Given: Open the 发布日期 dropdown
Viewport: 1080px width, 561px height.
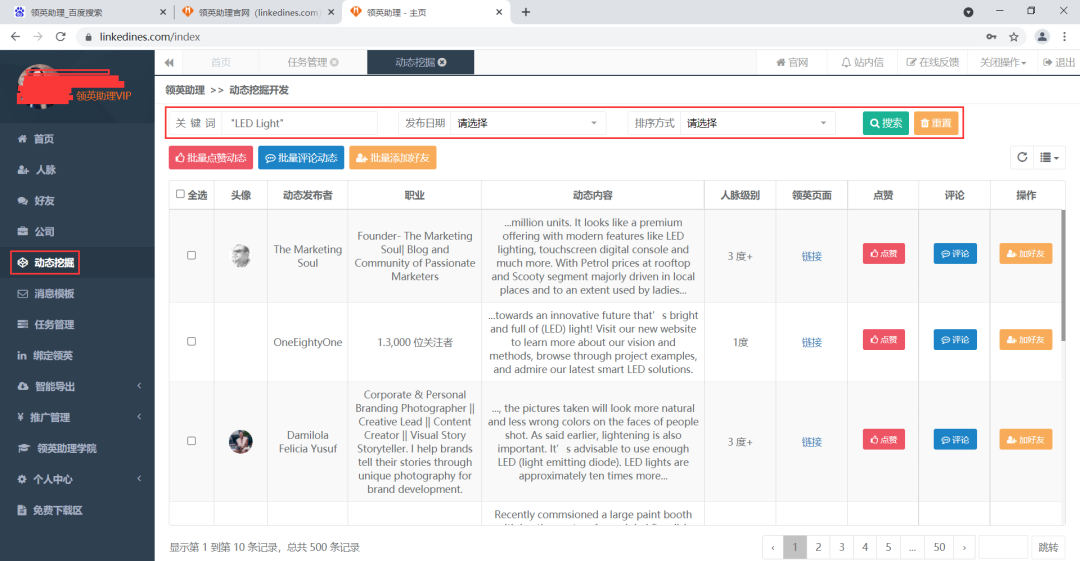Looking at the screenshot, I should pos(528,123).
